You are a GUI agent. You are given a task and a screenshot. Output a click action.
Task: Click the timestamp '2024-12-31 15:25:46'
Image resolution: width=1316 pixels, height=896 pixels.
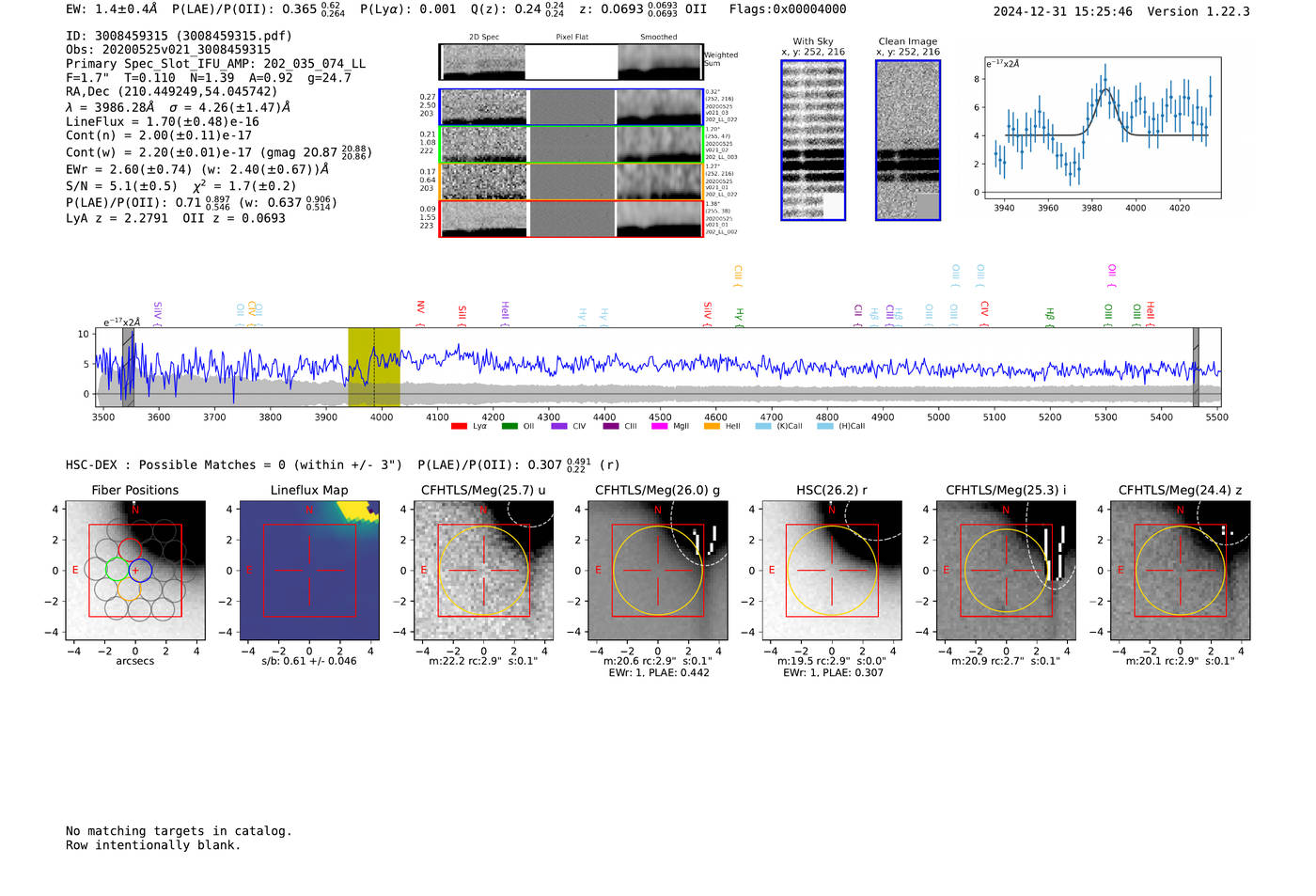coord(1063,12)
